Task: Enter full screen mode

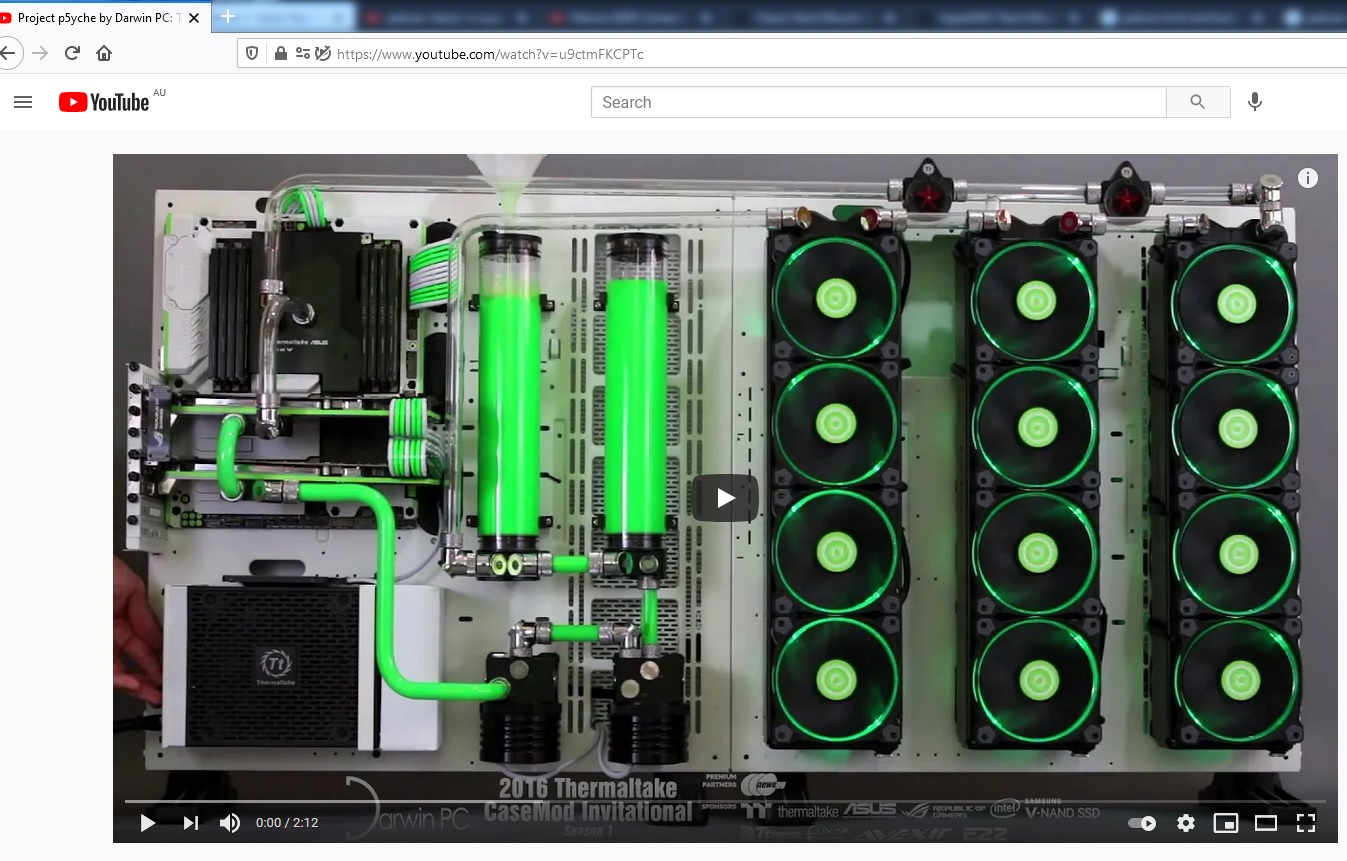Action: point(1305,823)
